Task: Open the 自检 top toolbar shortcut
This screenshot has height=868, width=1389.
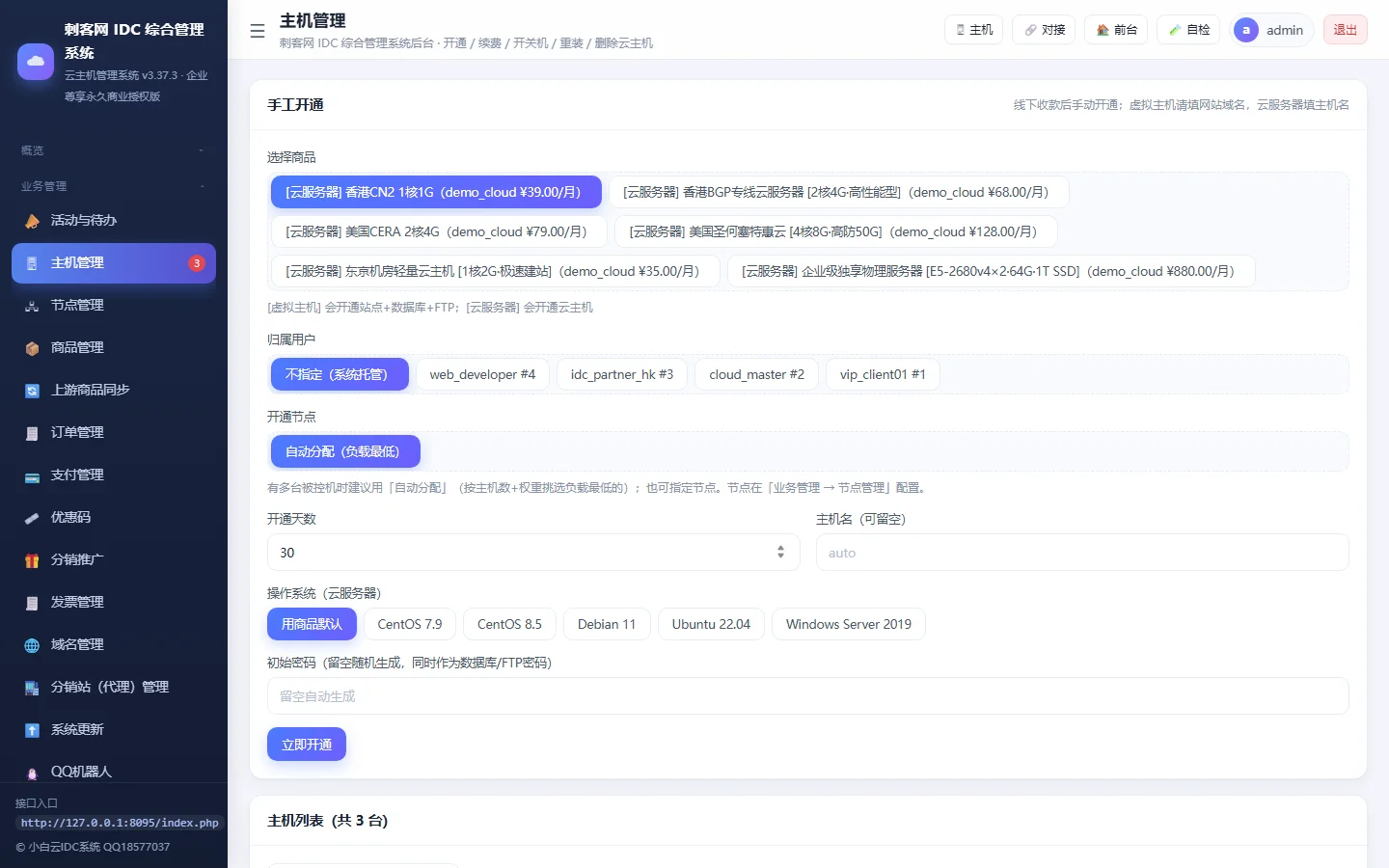Action: pos(1188,30)
